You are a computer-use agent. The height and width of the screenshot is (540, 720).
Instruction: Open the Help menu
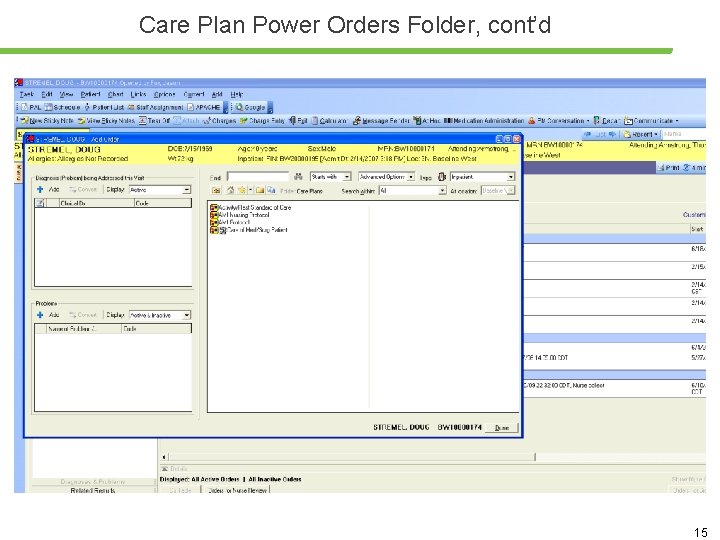[236, 94]
